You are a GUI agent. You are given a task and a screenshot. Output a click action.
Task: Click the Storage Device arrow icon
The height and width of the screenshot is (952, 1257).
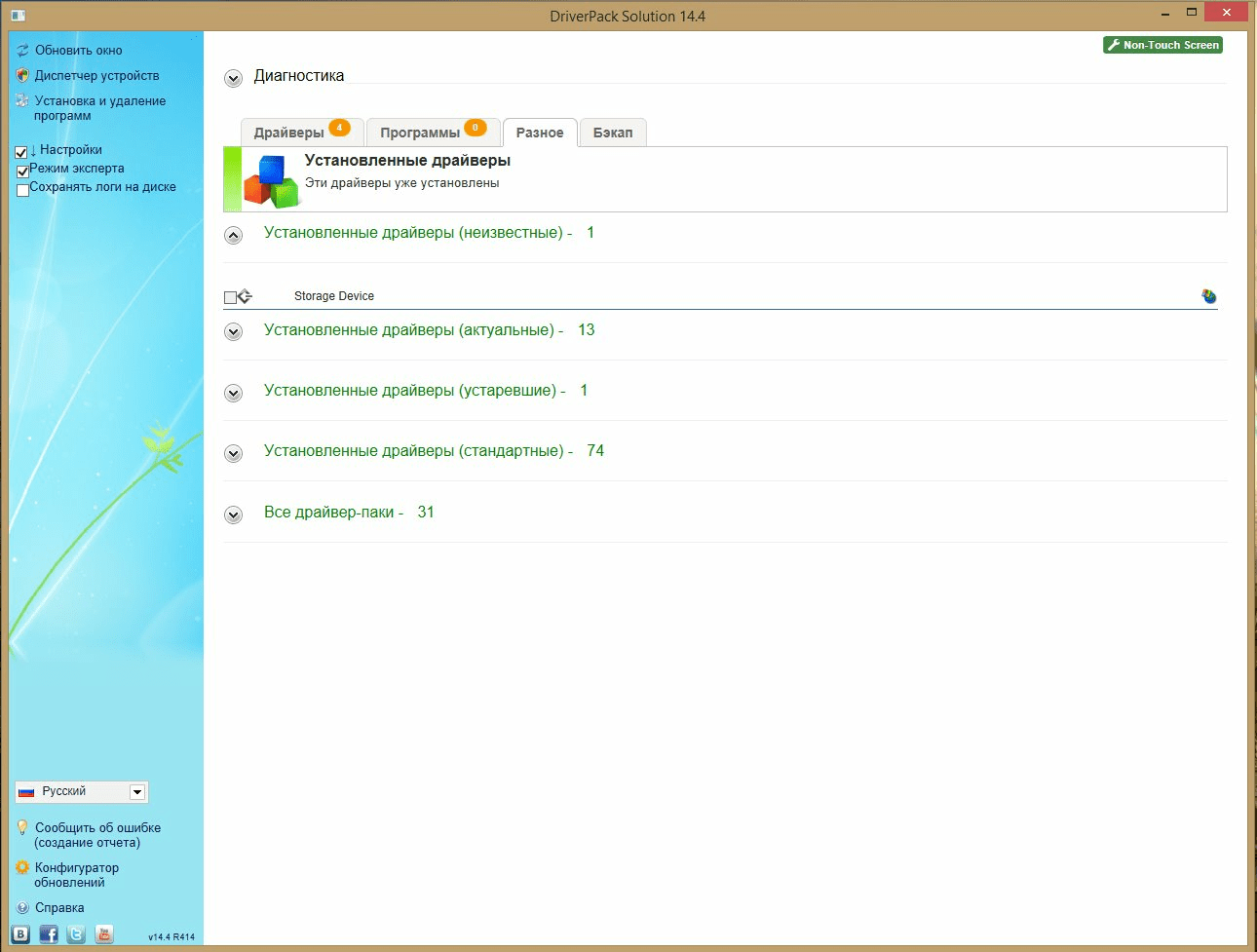245,296
